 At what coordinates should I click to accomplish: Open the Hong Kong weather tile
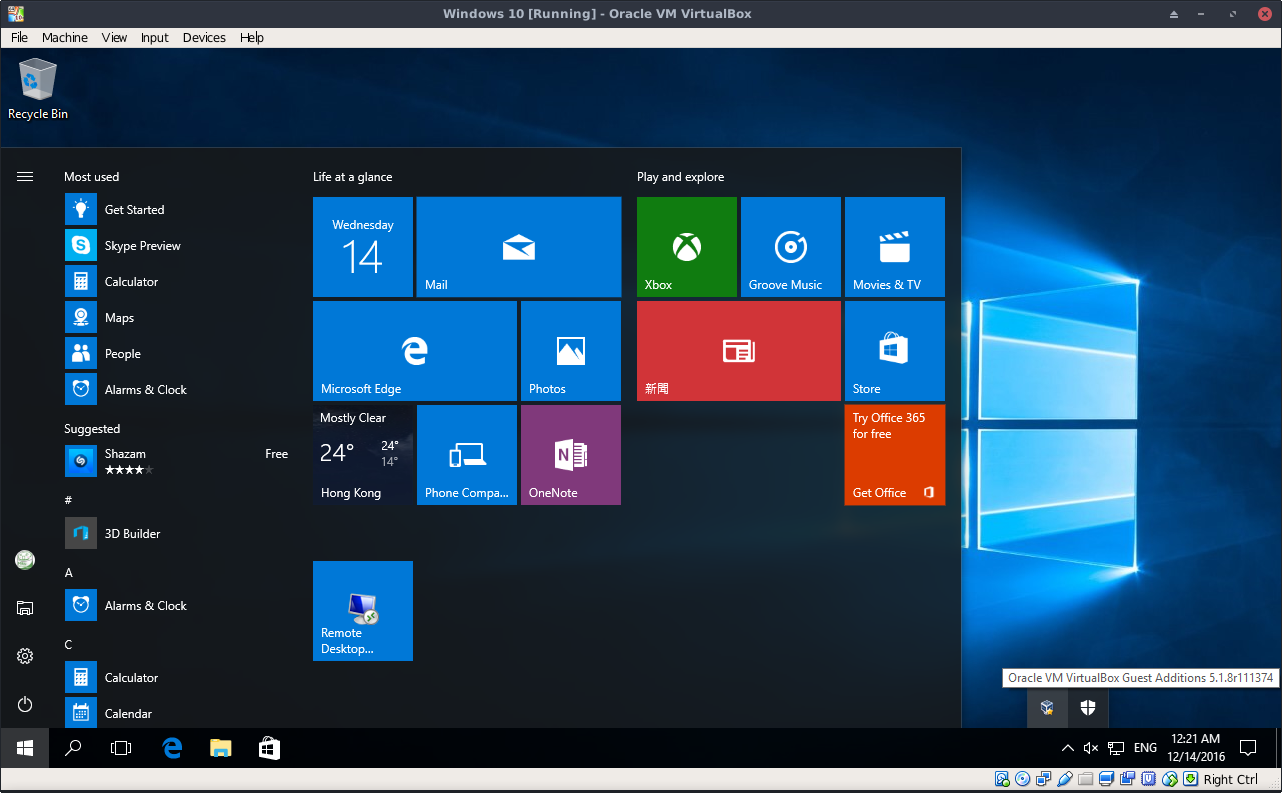coord(363,455)
